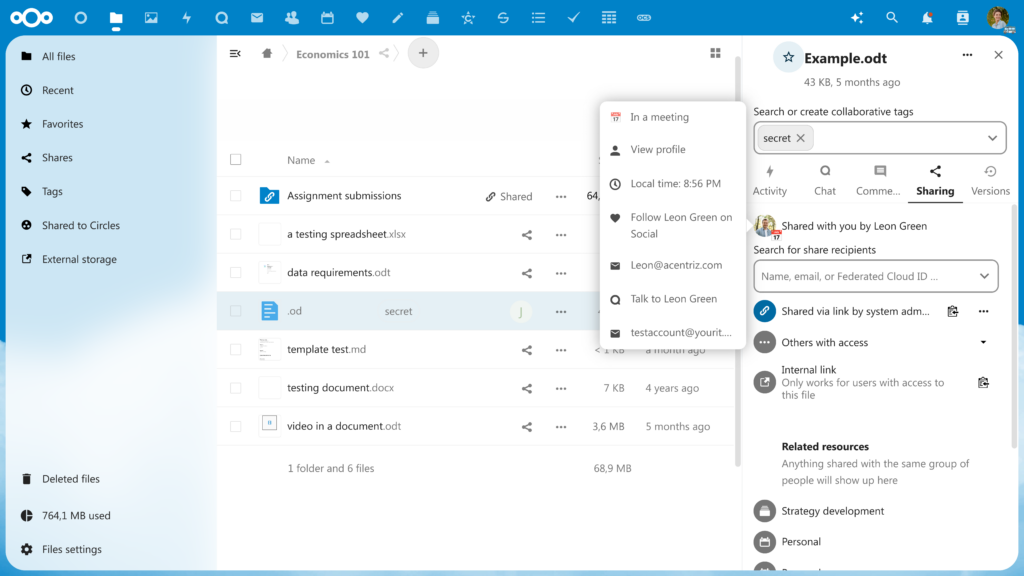The width and height of the screenshot is (1024, 576).
Task: Click the notifications bell icon
Action: 928,17
